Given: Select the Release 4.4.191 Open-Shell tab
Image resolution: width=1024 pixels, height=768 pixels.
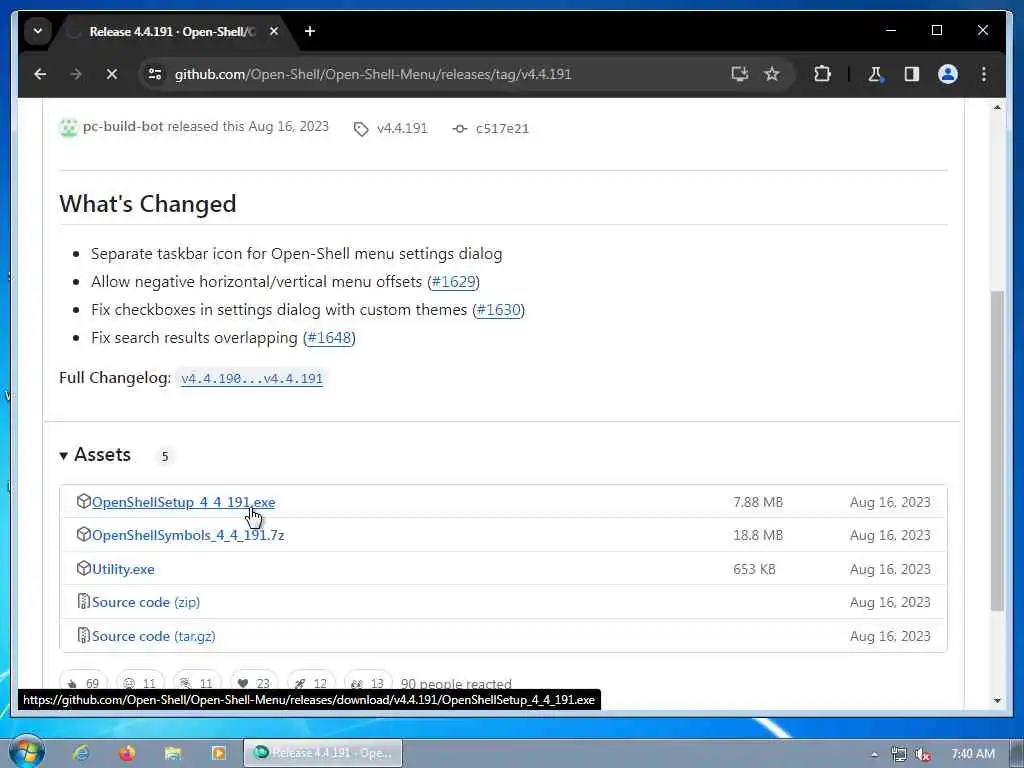Looking at the screenshot, I should pyautogui.click(x=172, y=31).
